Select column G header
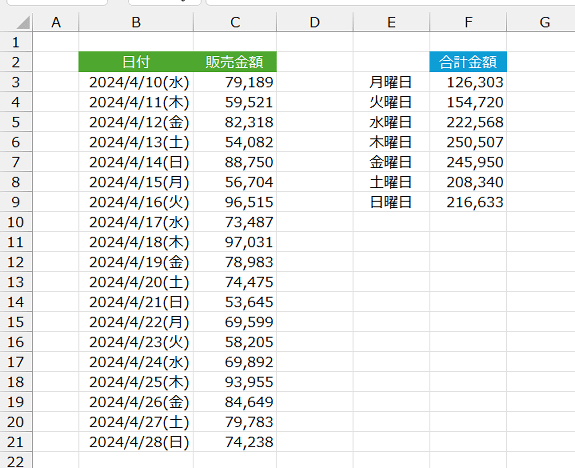 coord(545,22)
